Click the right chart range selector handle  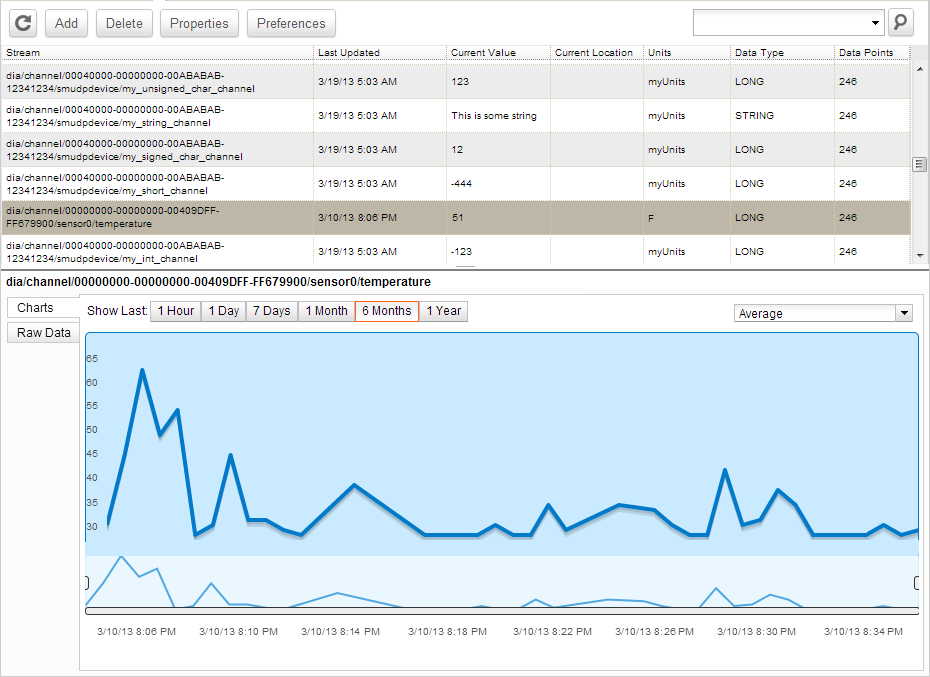[x=916, y=582]
